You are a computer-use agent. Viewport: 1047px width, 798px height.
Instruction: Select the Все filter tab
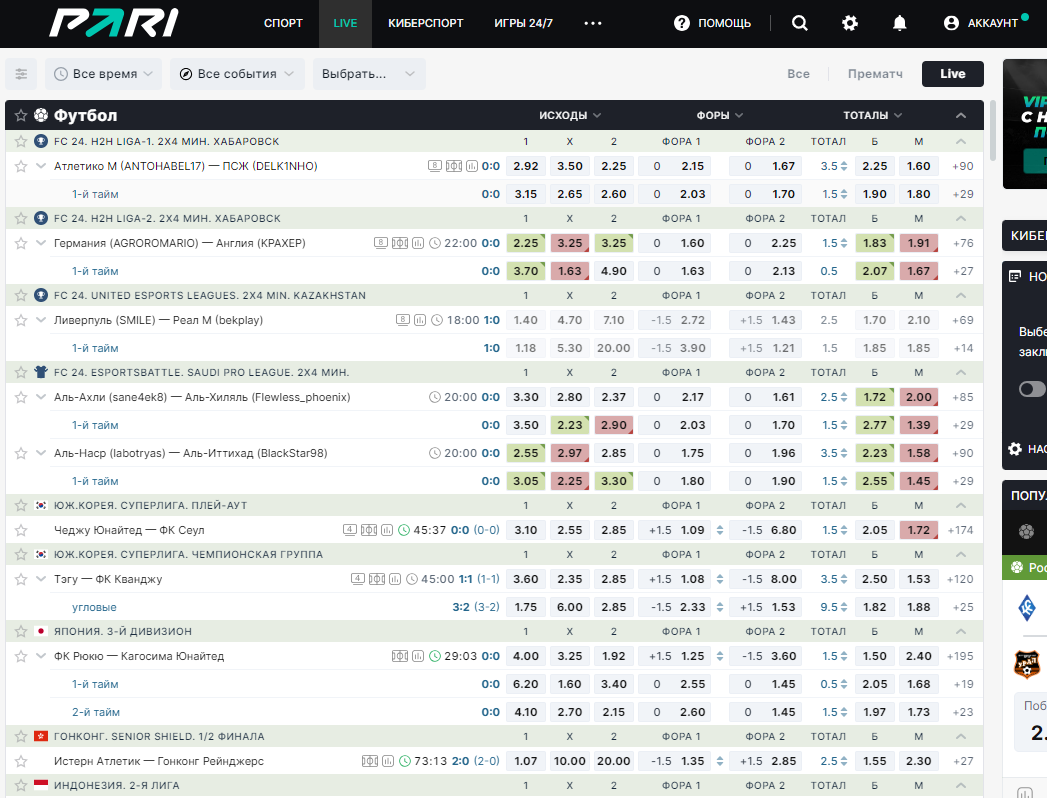pos(798,73)
